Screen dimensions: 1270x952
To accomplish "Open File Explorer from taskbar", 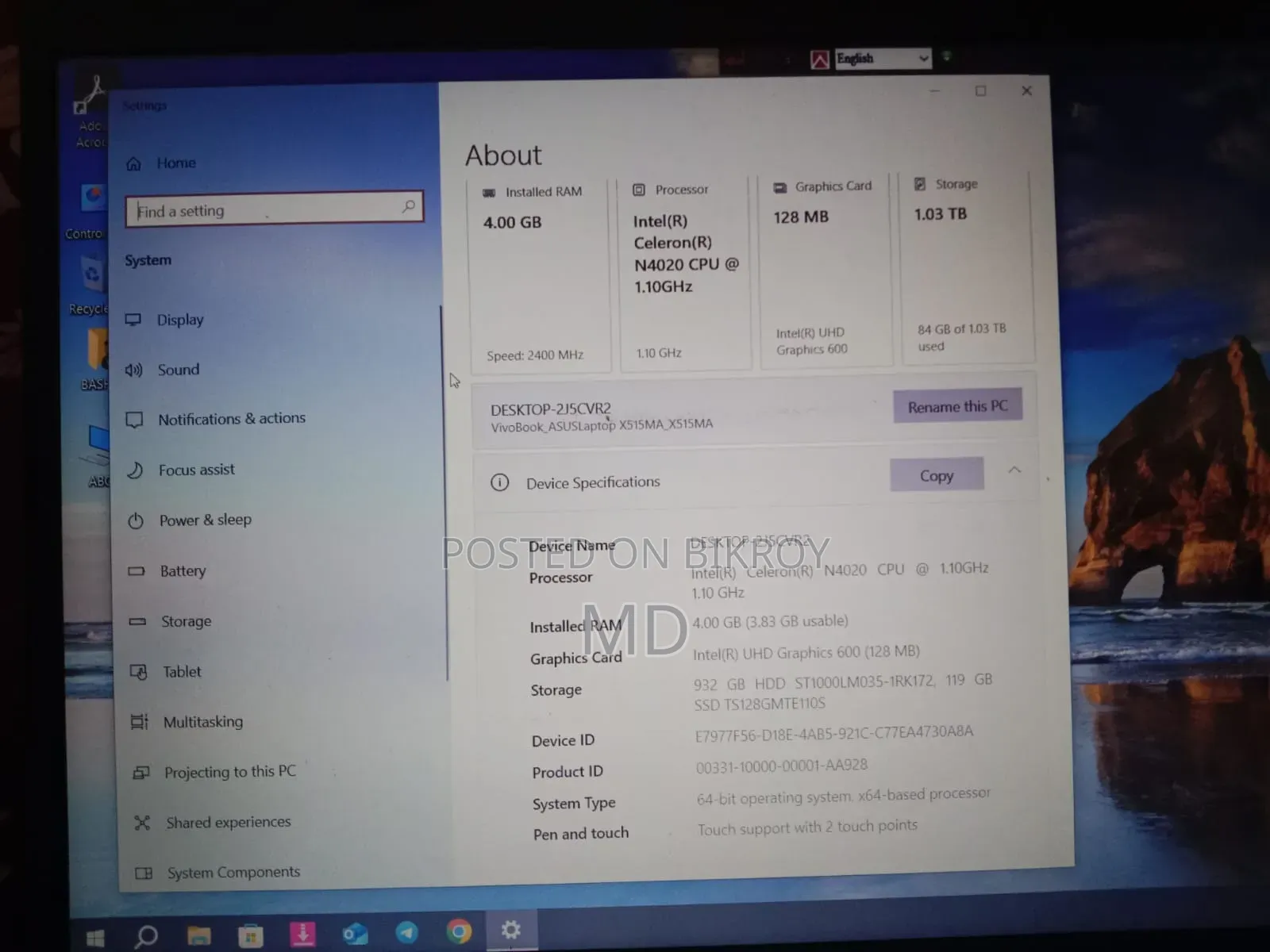I will (x=198, y=935).
